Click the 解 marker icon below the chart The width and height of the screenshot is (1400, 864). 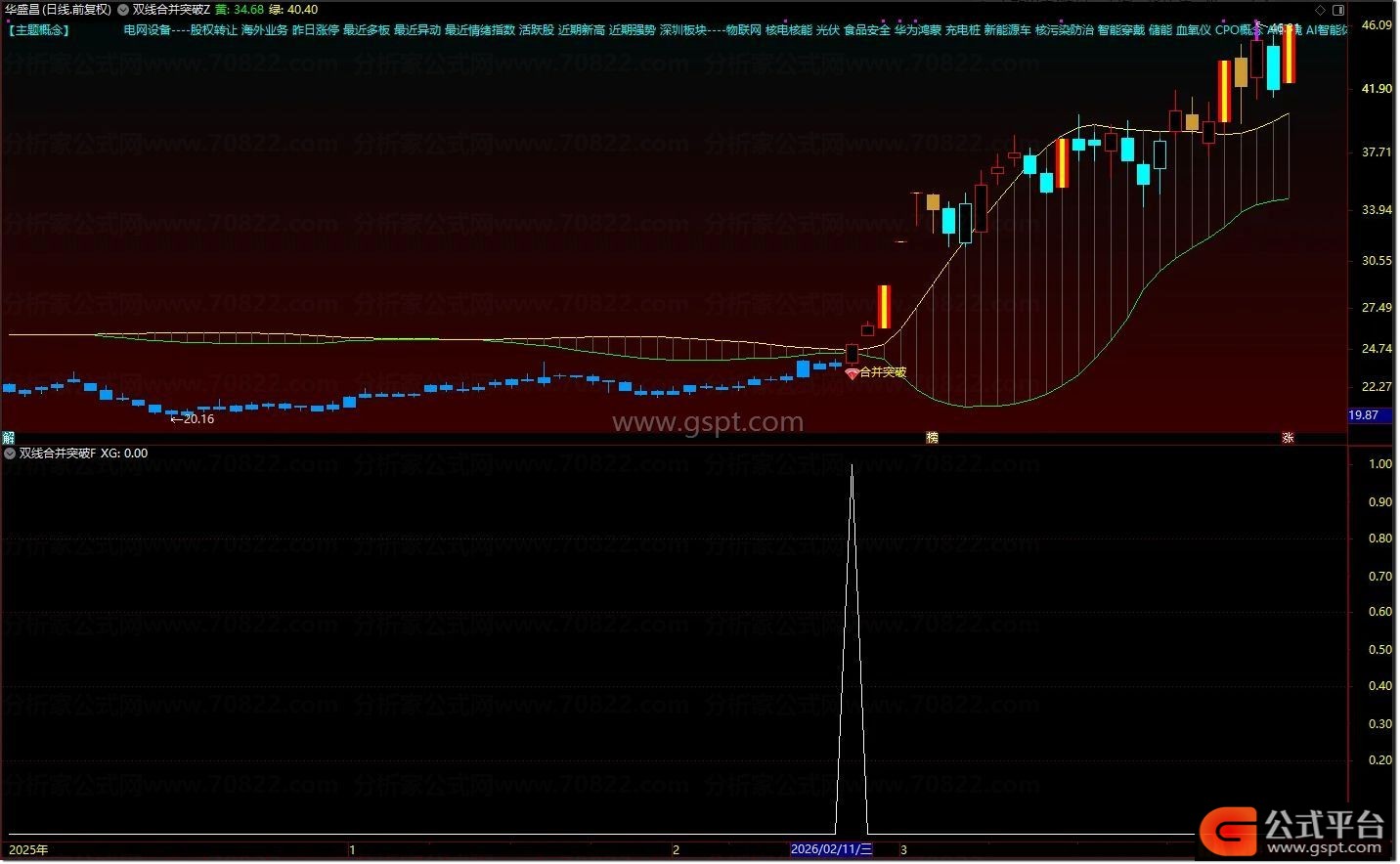tap(8, 438)
